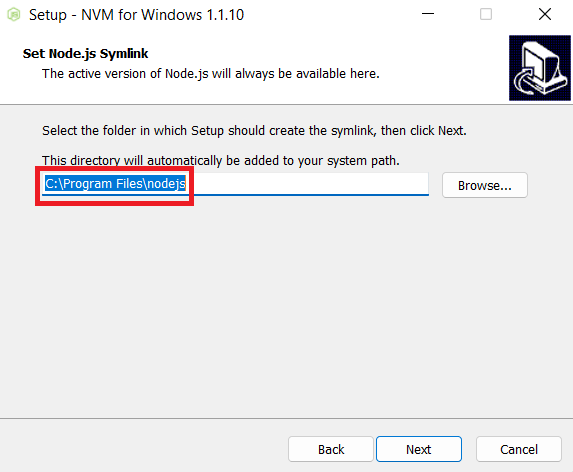The image size is (573, 472).
Task: Click the installer computer image in the header
Action: (539, 68)
